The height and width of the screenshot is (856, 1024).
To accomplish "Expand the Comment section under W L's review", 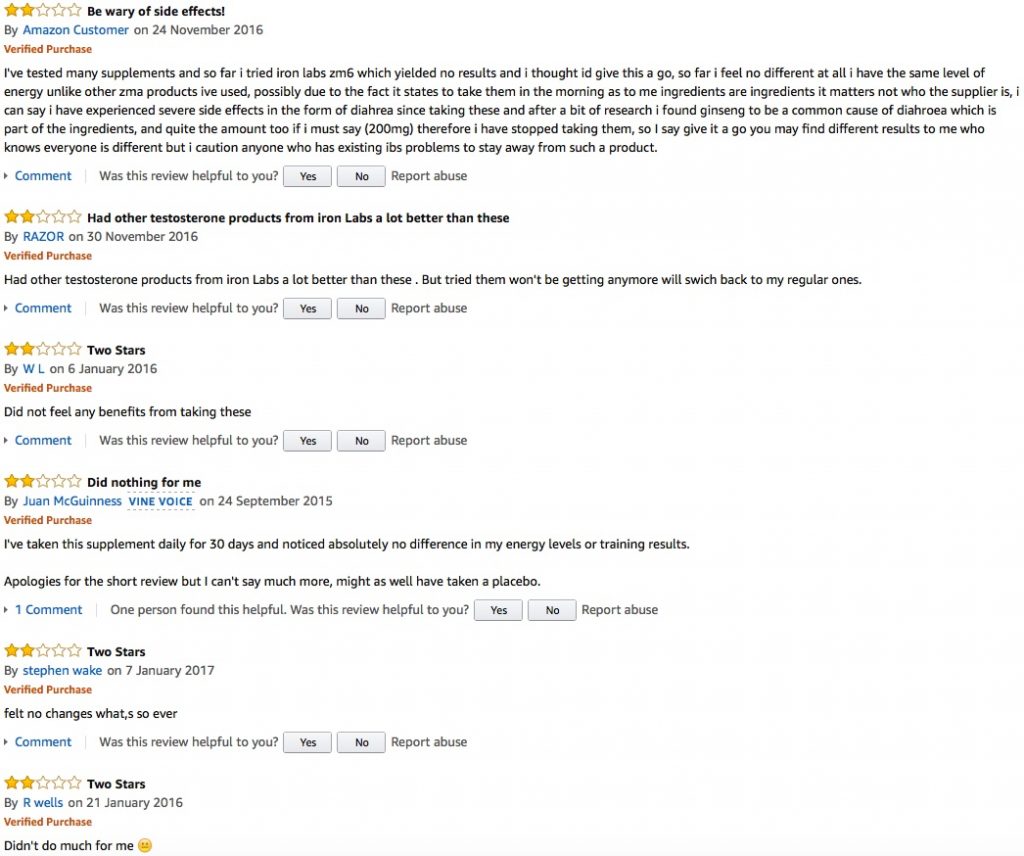I will point(43,439).
